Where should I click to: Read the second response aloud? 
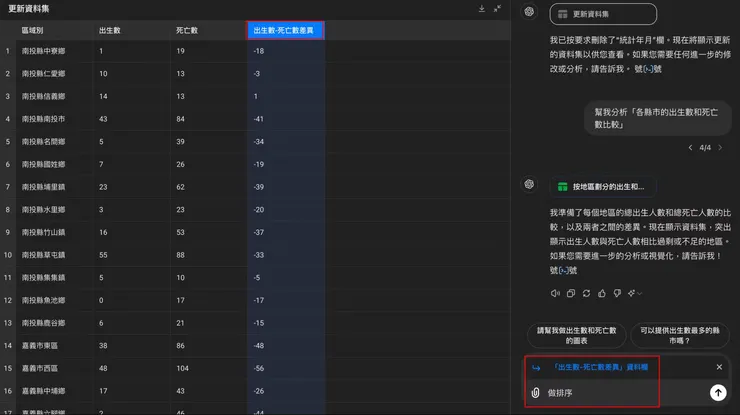pyautogui.click(x=555, y=293)
